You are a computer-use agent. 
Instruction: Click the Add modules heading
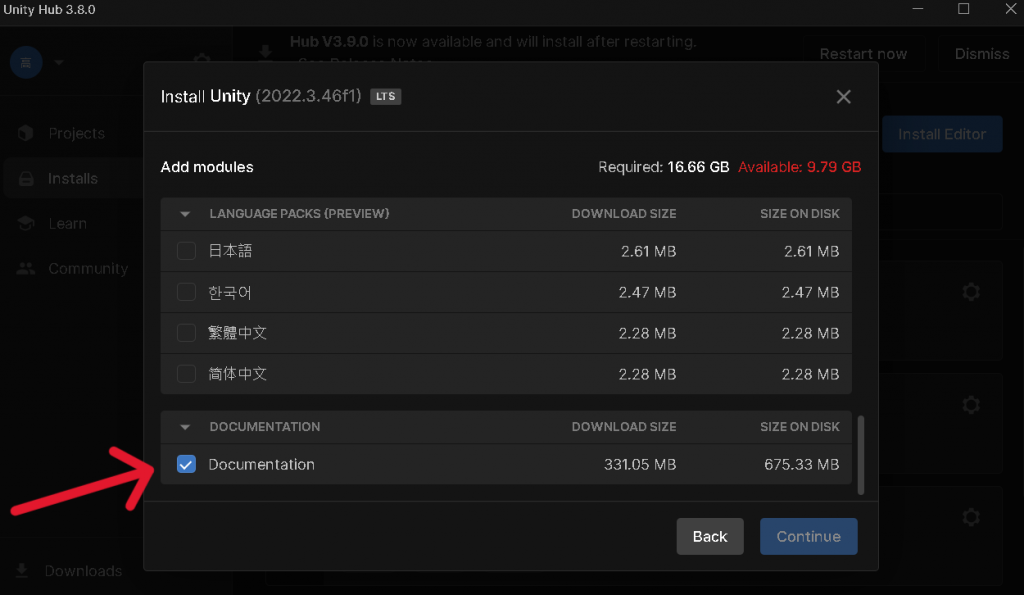click(x=207, y=167)
